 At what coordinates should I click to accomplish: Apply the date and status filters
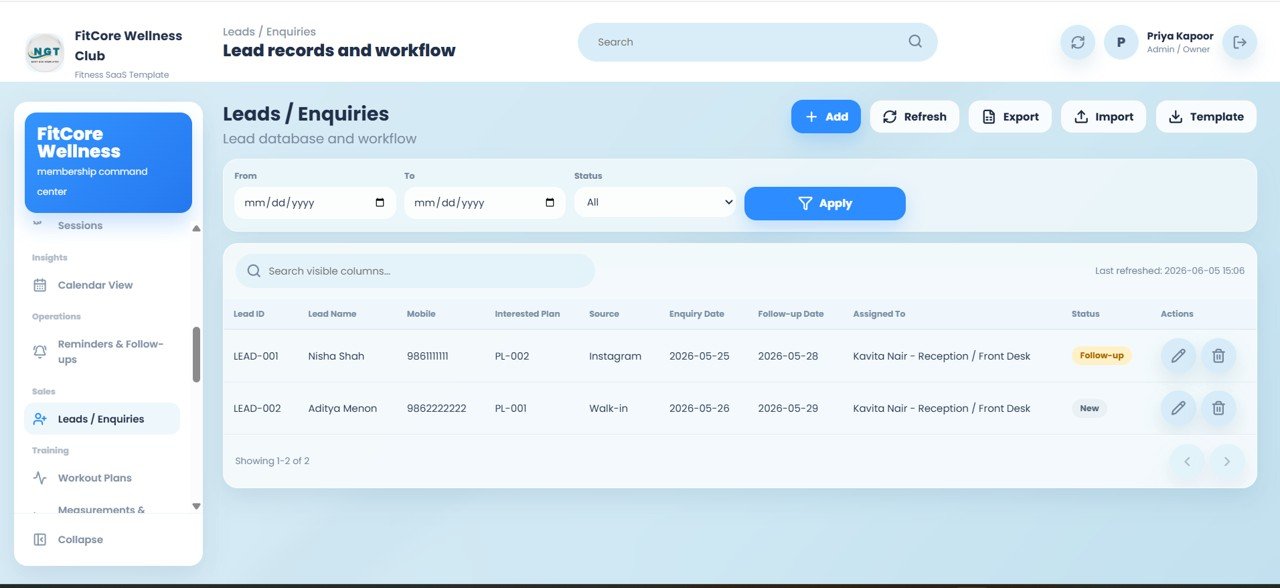(x=825, y=203)
